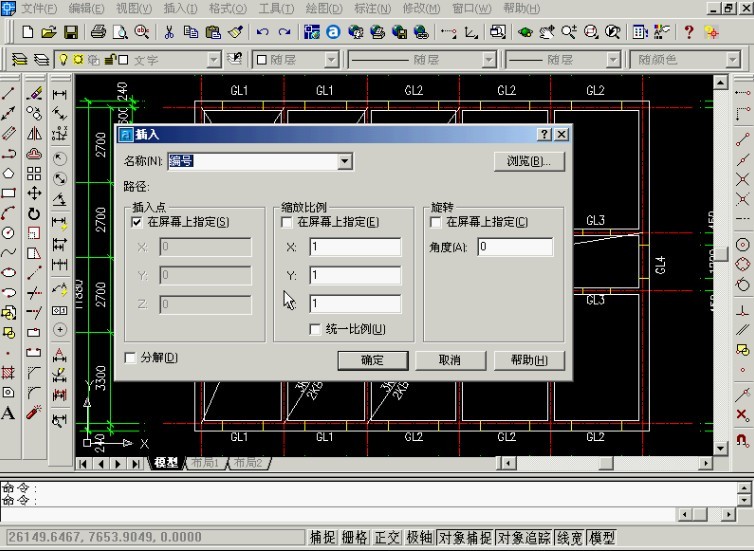Toggle 对象捕捉 in status bar
Image resolution: width=754 pixels, height=551 pixels.
coord(465,537)
